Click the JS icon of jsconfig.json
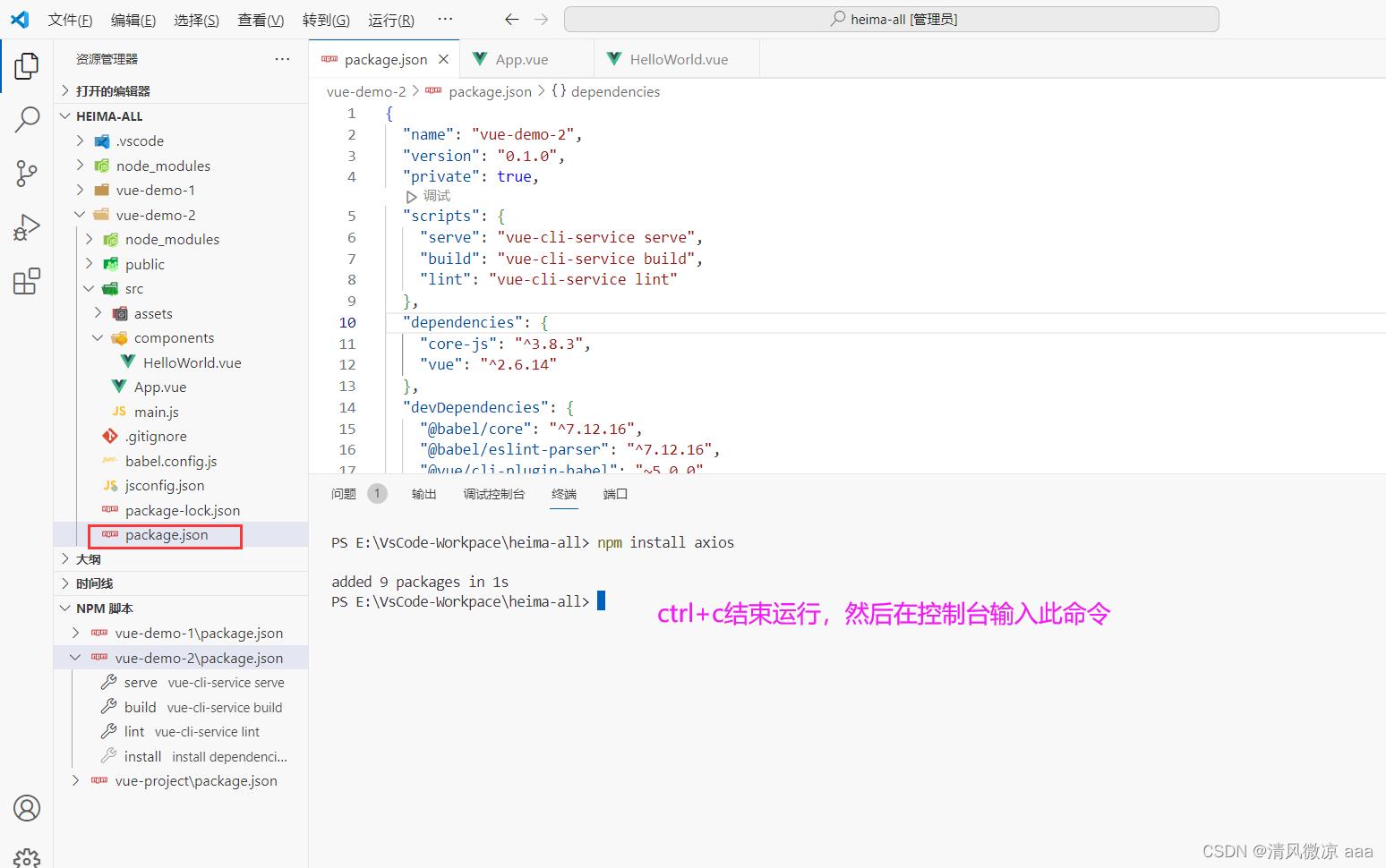The width and height of the screenshot is (1386, 868). 110,485
